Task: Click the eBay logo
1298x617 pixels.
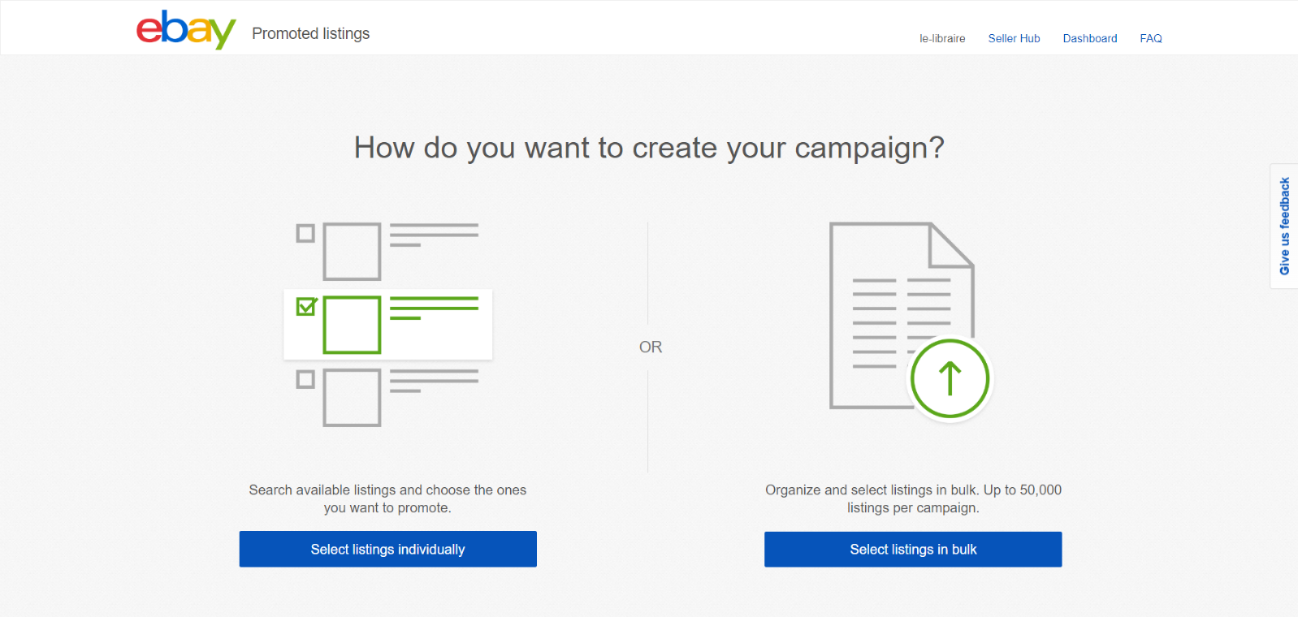Action: [x=186, y=30]
